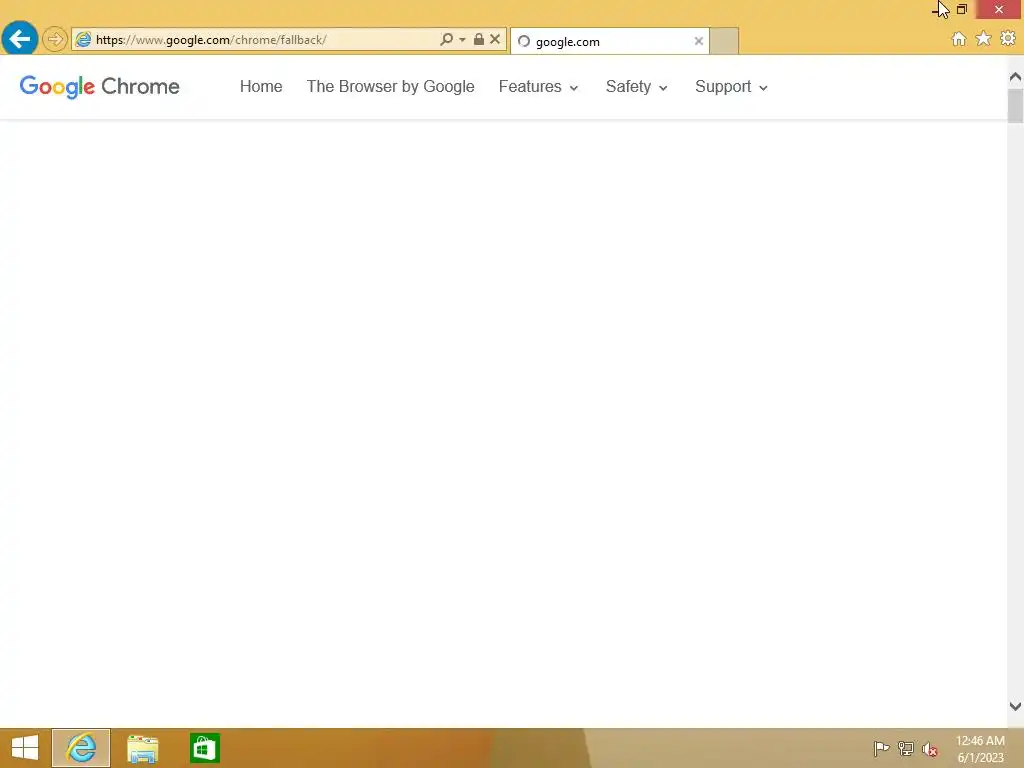Screen dimensions: 1024x768
Task: Click the vertical scrollbar thumb
Action: [x=1015, y=106]
